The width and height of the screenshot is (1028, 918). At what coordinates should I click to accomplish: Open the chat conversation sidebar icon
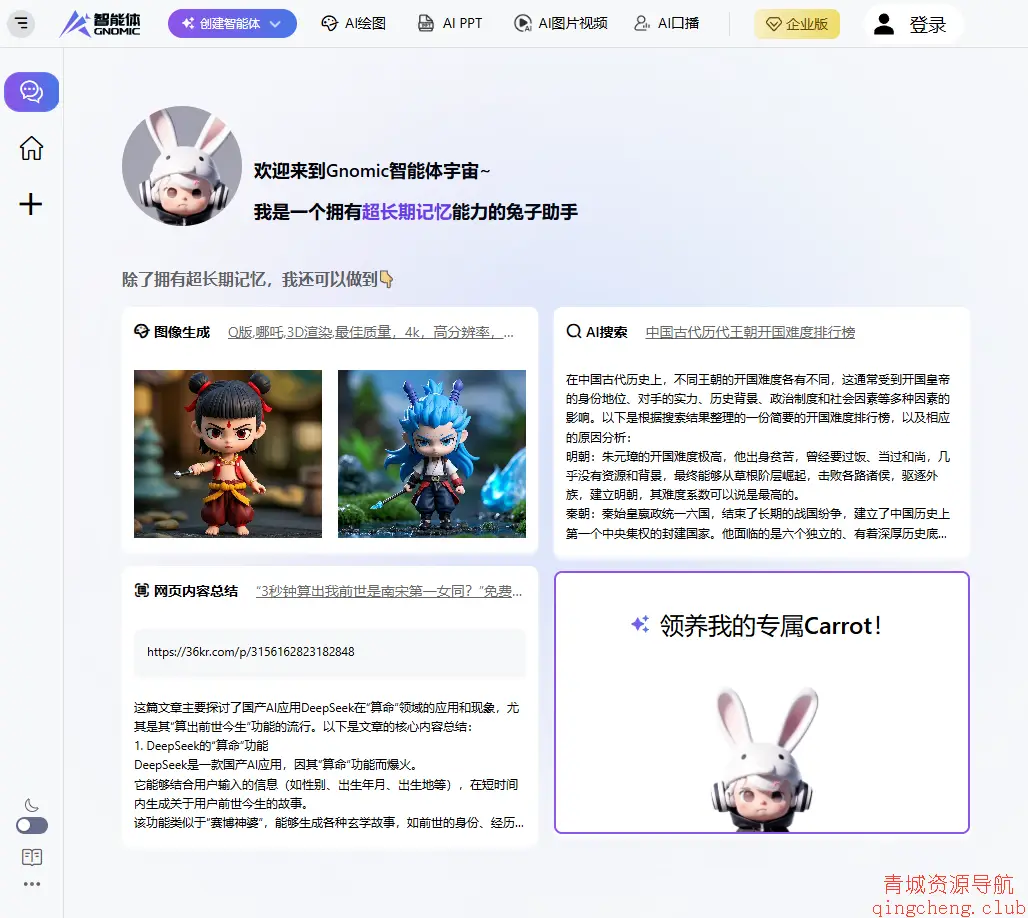(31, 91)
